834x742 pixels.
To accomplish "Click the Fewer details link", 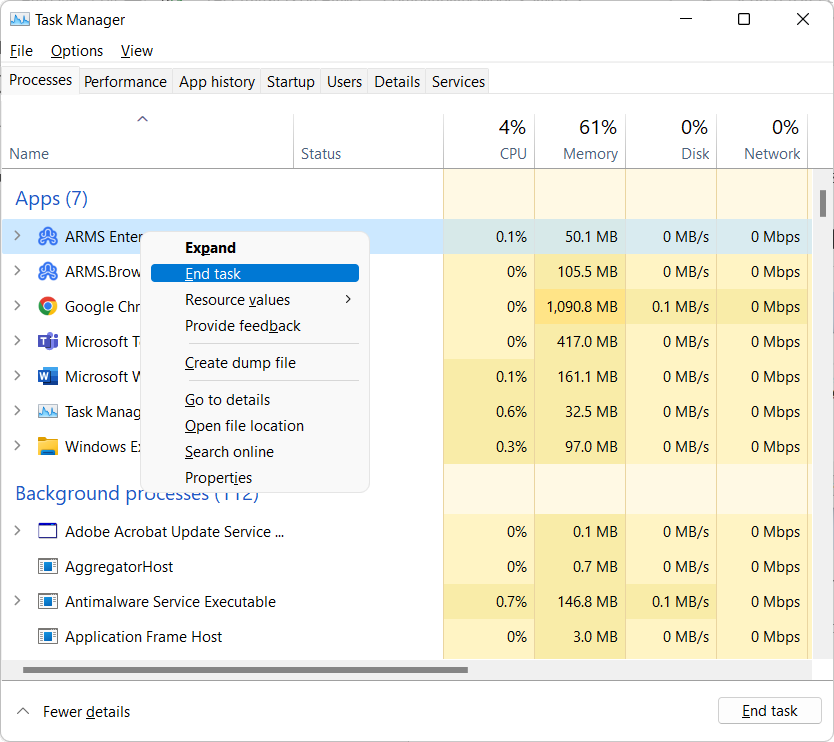I will click(x=86, y=711).
